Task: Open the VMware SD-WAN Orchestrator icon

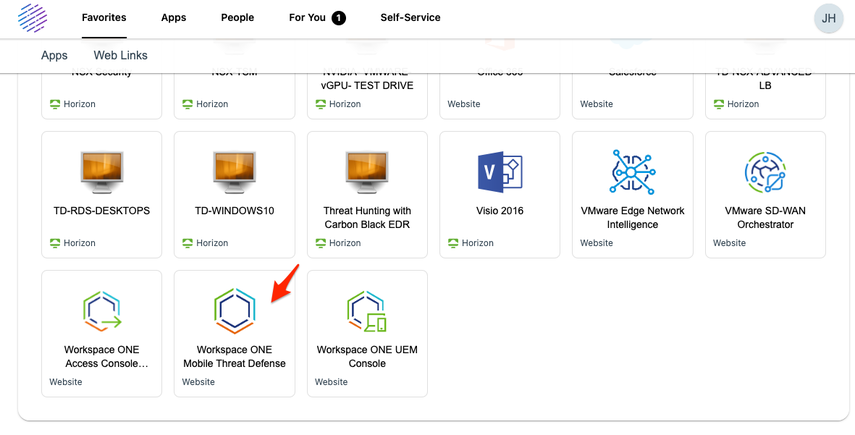Action: click(x=765, y=172)
